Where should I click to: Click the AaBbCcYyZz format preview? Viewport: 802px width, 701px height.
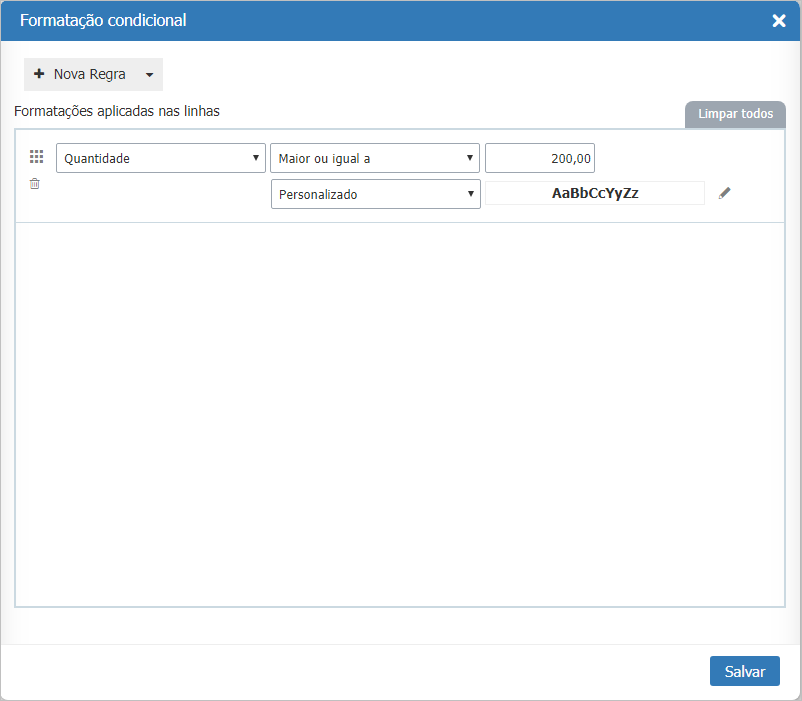595,193
